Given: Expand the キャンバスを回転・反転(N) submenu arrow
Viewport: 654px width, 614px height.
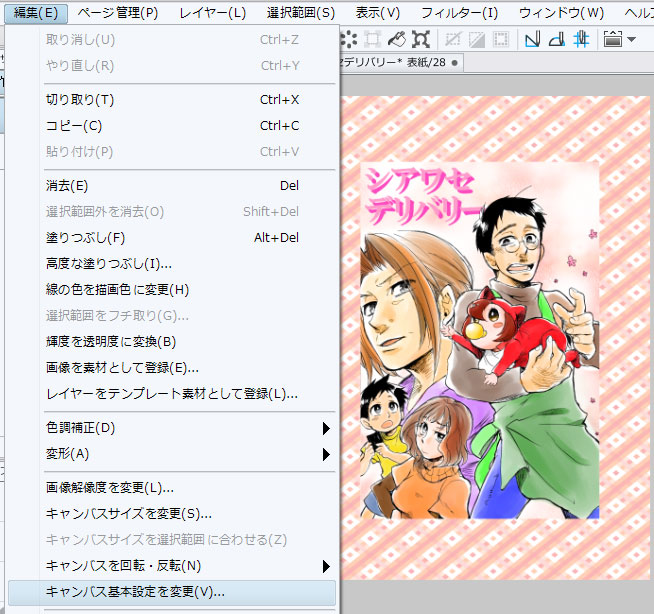Looking at the screenshot, I should tap(326, 566).
